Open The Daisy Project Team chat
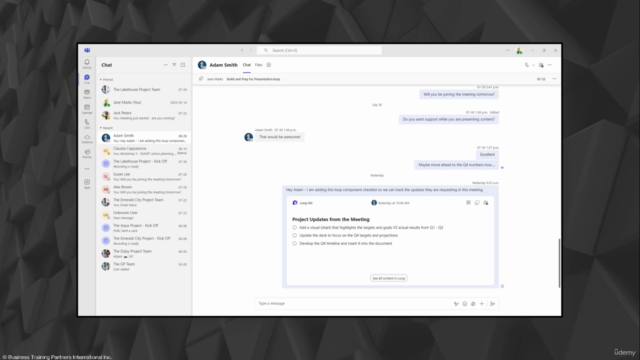The image size is (640, 360). [144, 253]
